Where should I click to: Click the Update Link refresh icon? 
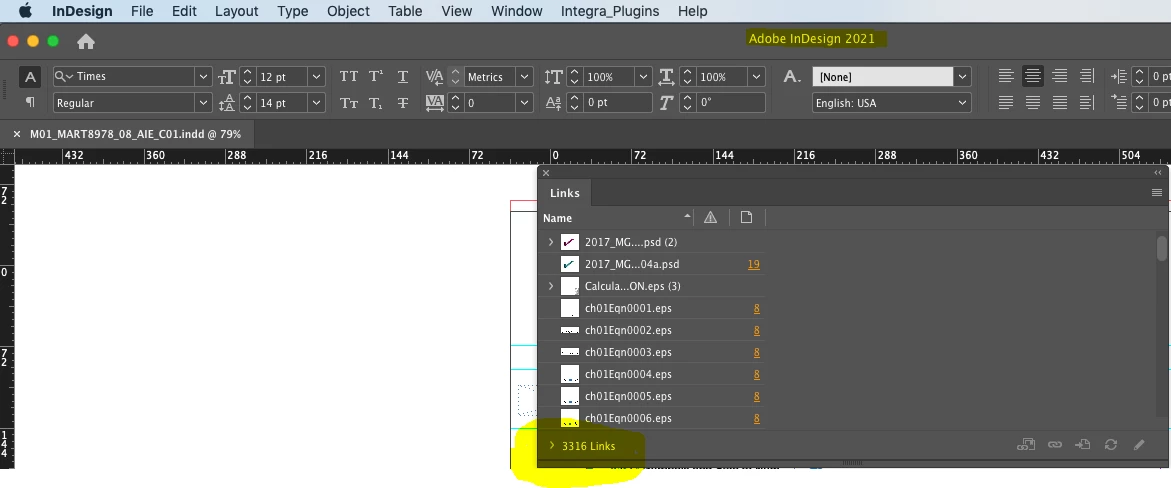pos(1111,445)
